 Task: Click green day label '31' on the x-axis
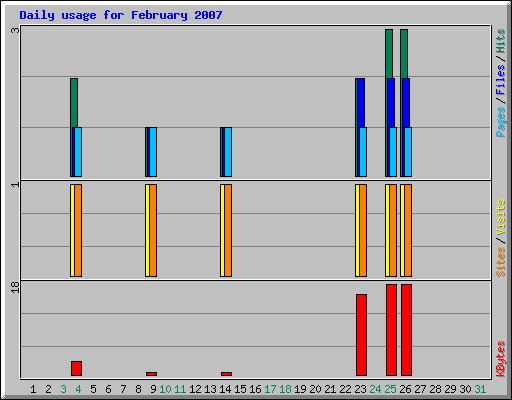coord(480,389)
